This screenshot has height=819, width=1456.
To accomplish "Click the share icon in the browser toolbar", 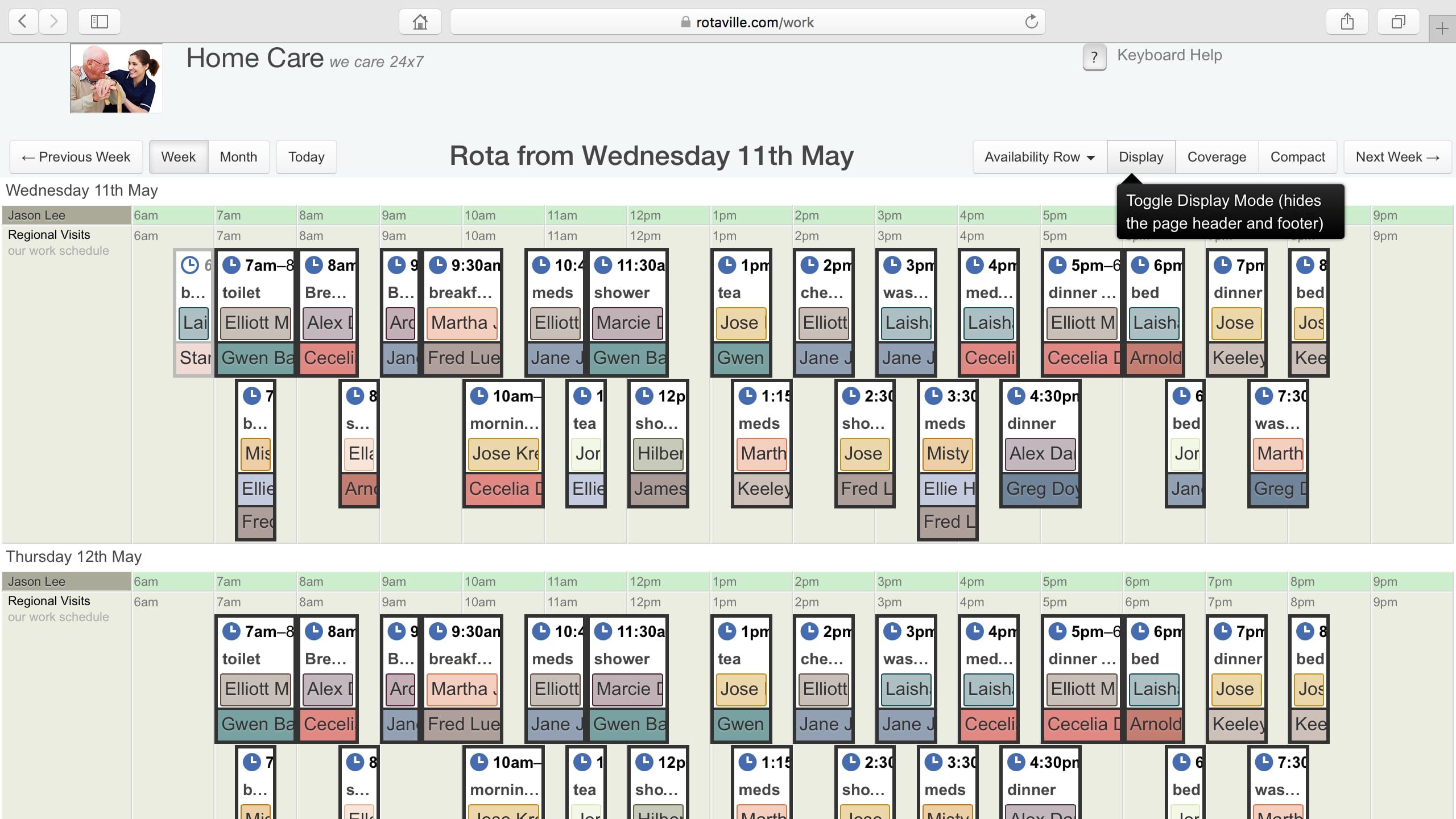I will click(x=1347, y=22).
